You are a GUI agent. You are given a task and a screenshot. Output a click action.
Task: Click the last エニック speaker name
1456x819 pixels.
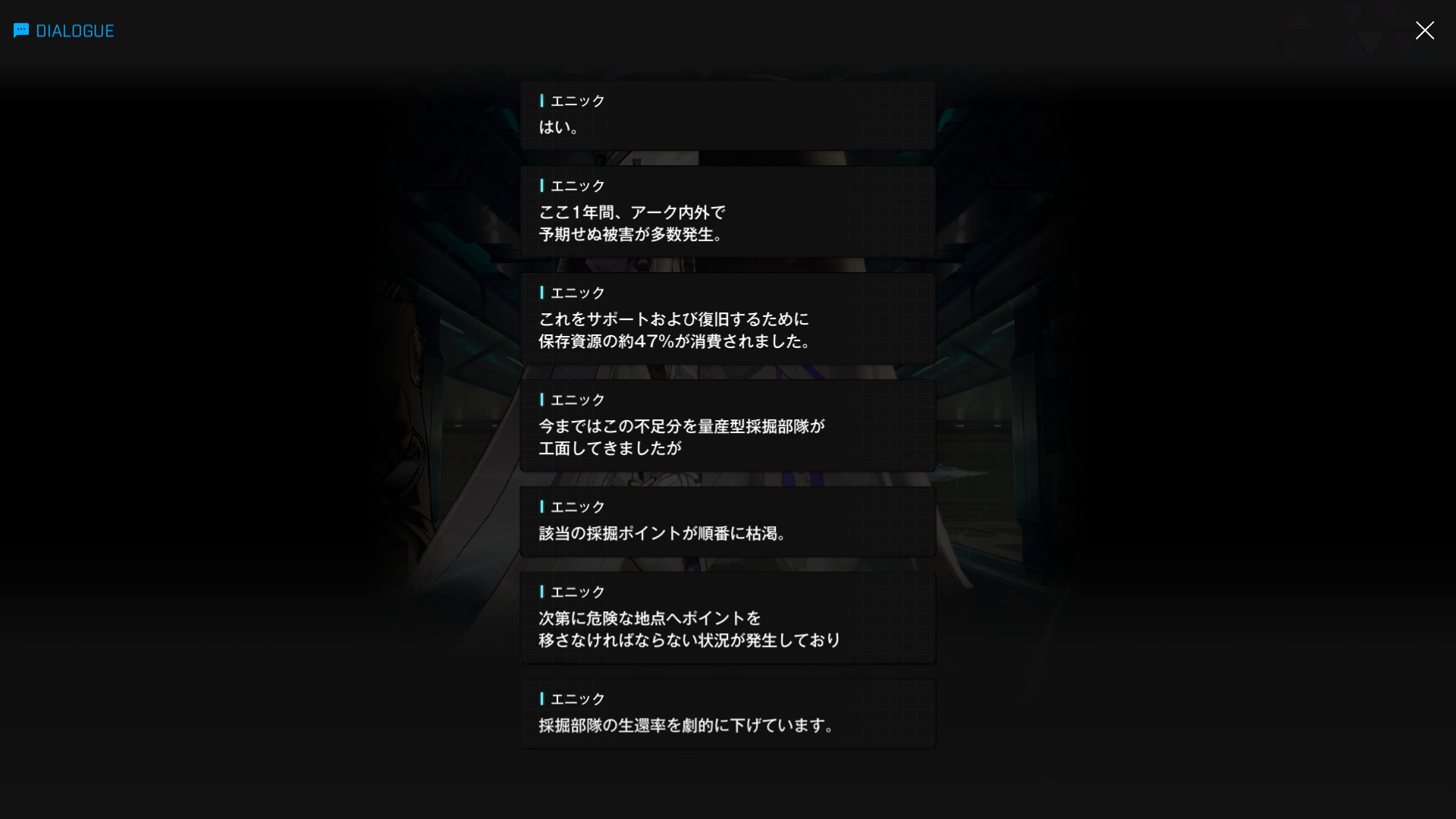coord(578,699)
